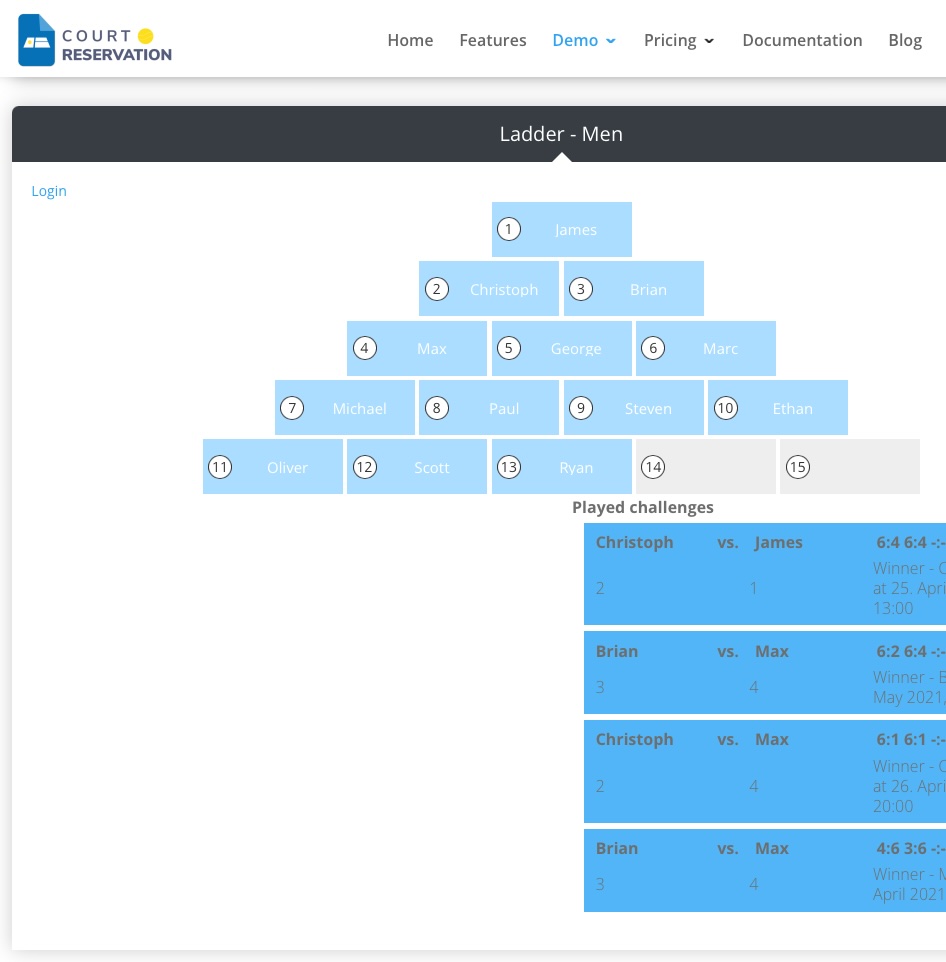Select rank 1 circle for James

(x=509, y=229)
